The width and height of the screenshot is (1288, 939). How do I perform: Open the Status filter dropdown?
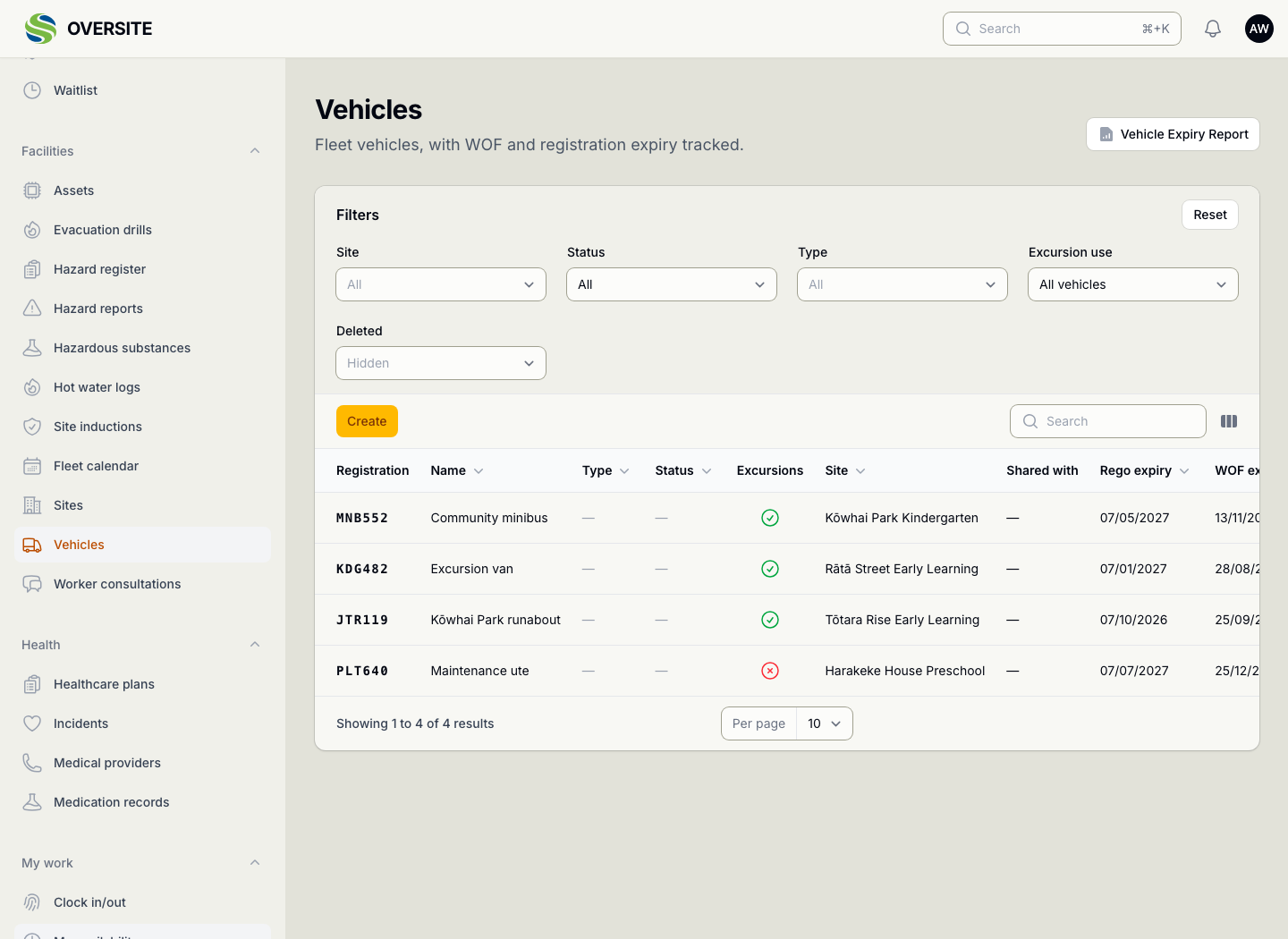(x=672, y=284)
